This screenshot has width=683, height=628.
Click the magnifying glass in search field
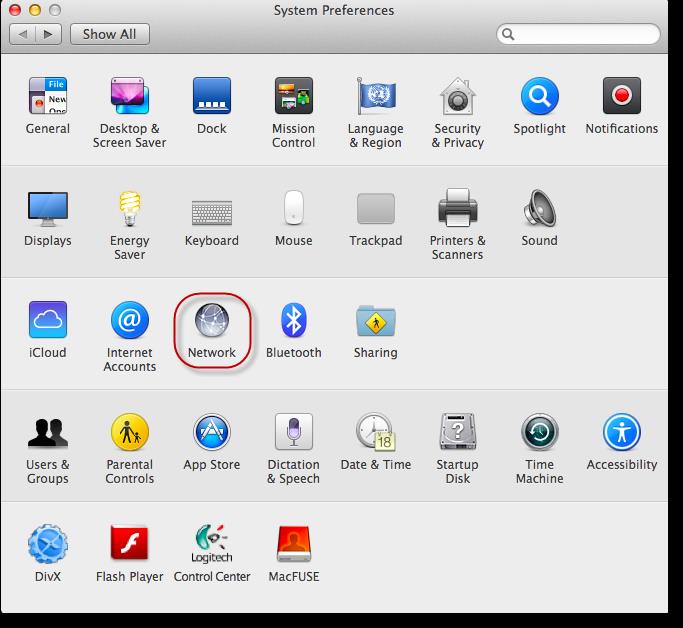coord(508,34)
